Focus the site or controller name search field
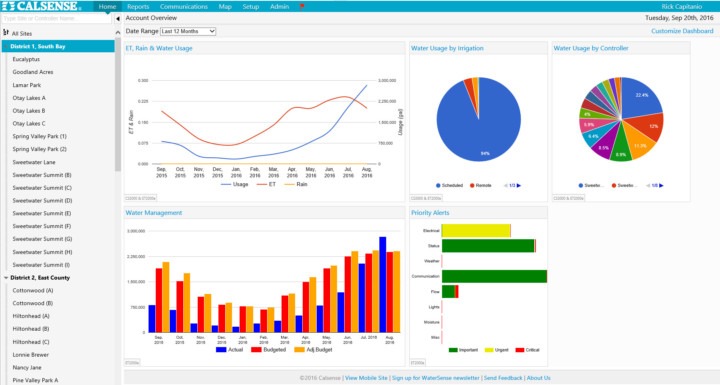 point(57,19)
